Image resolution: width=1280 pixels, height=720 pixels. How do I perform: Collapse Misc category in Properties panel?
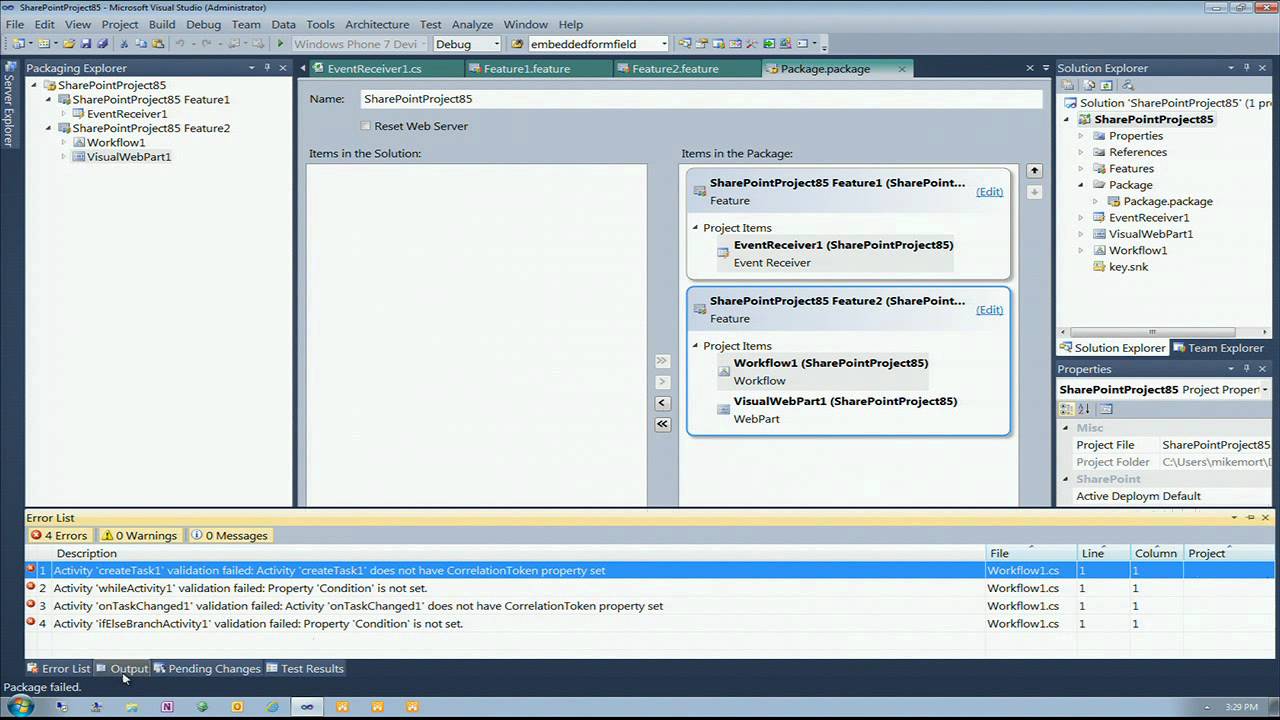[1066, 428]
